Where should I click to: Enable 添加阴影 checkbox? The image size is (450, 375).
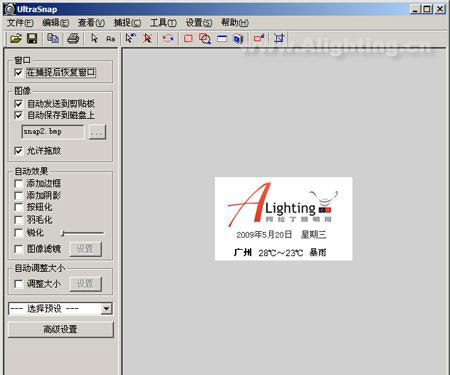(19, 195)
